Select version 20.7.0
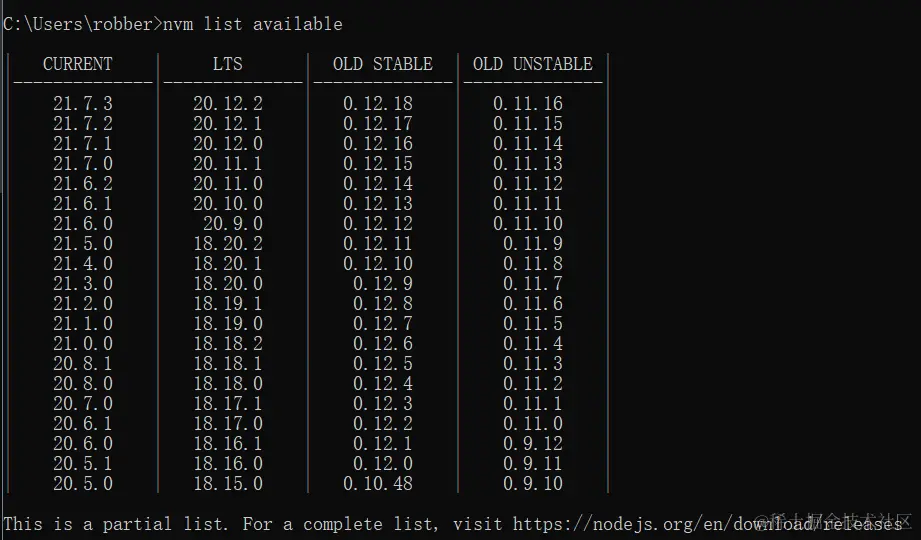 click(x=83, y=404)
